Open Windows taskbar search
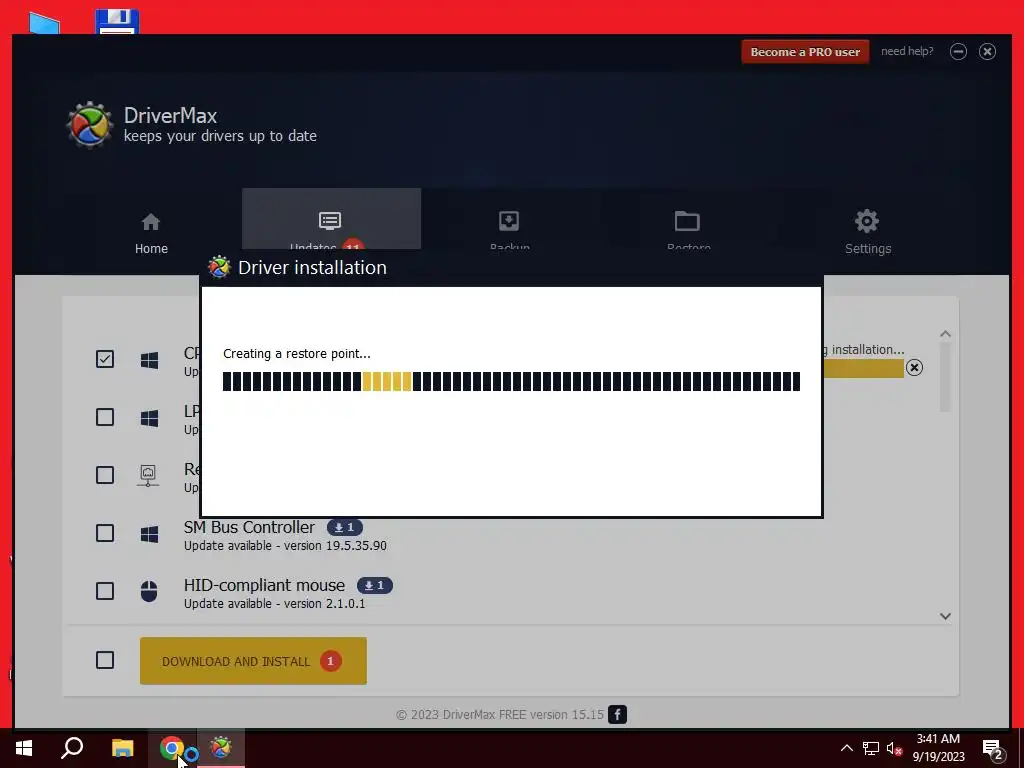This screenshot has width=1024, height=768. tap(72, 748)
